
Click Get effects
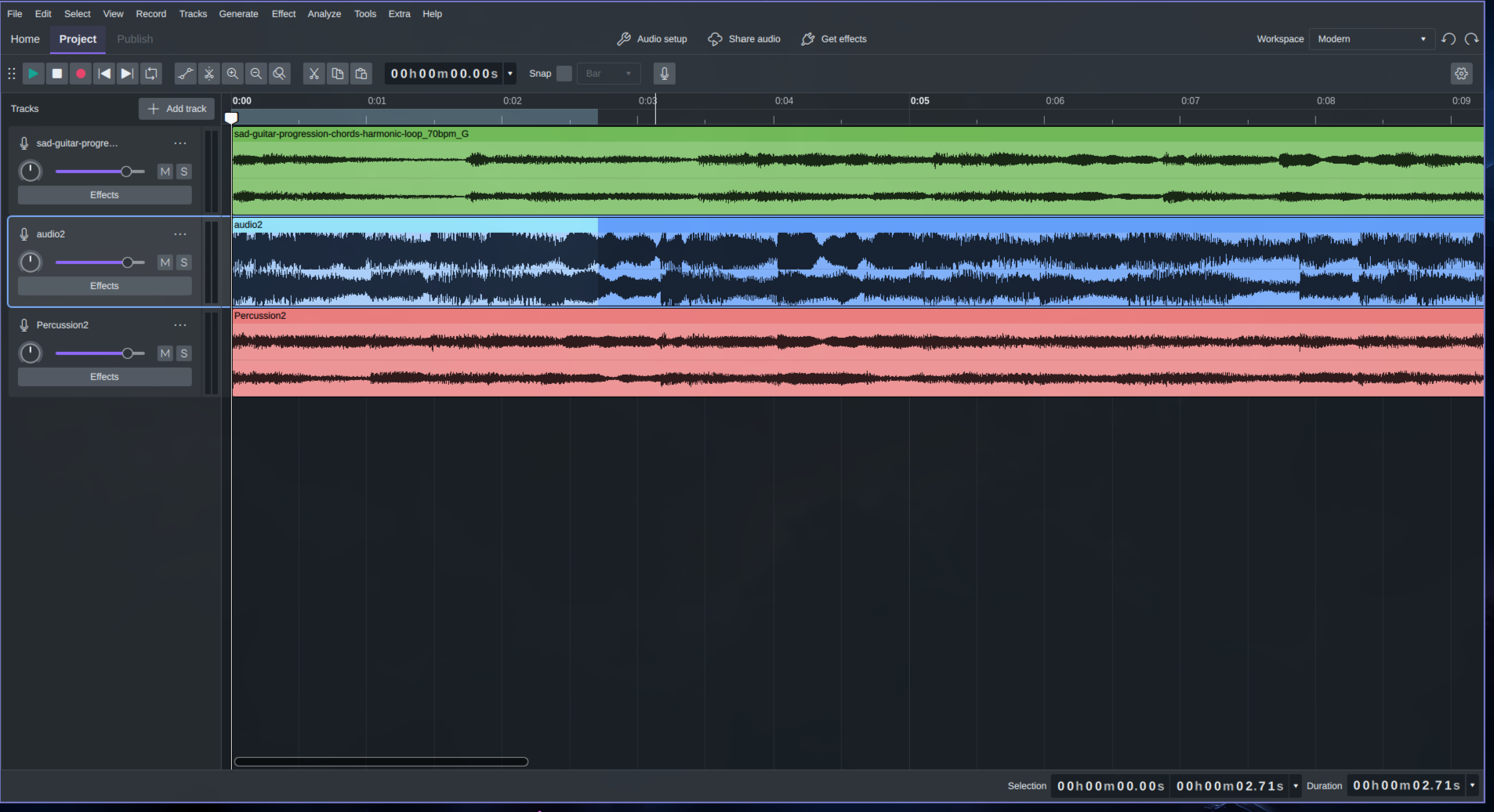pos(834,39)
